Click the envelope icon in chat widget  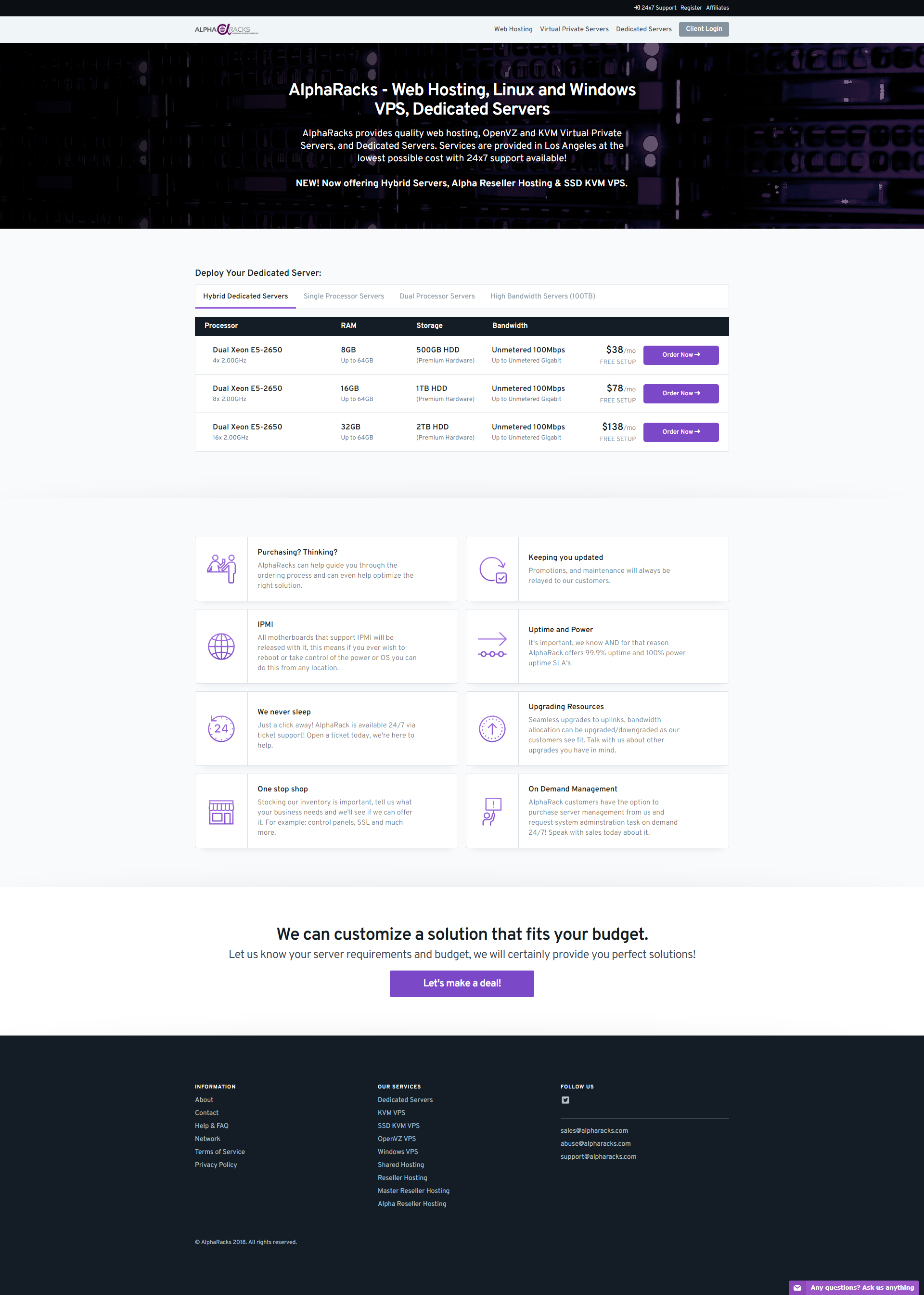coord(797,1288)
